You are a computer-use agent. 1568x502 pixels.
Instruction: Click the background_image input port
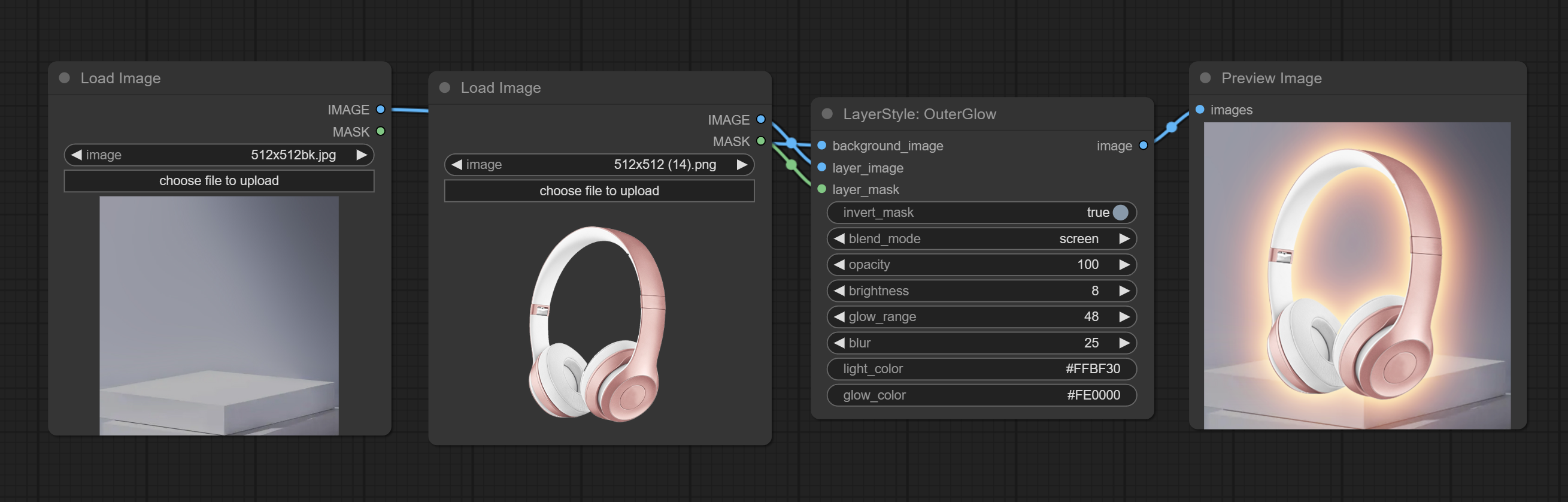point(822,146)
